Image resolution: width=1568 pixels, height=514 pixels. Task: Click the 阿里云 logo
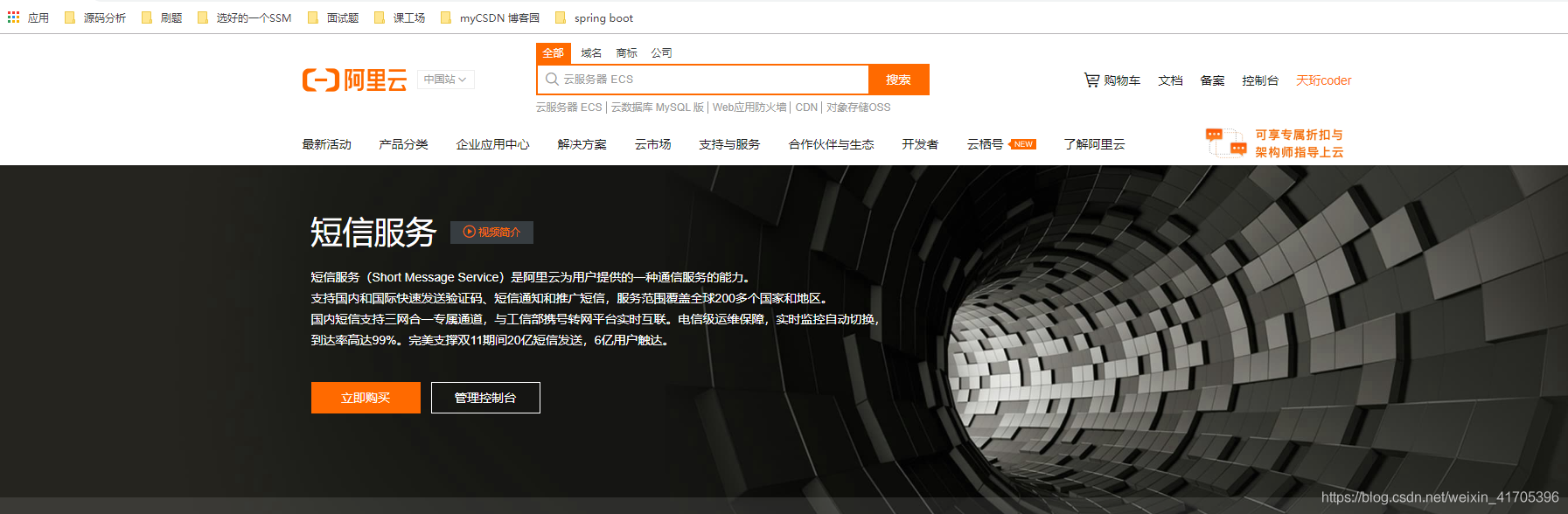(354, 80)
